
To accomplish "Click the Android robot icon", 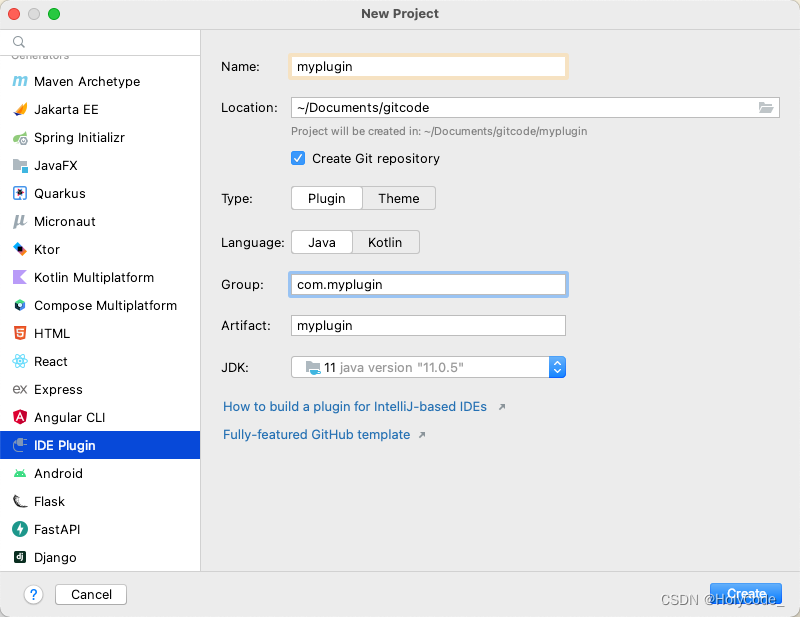I will pos(20,474).
